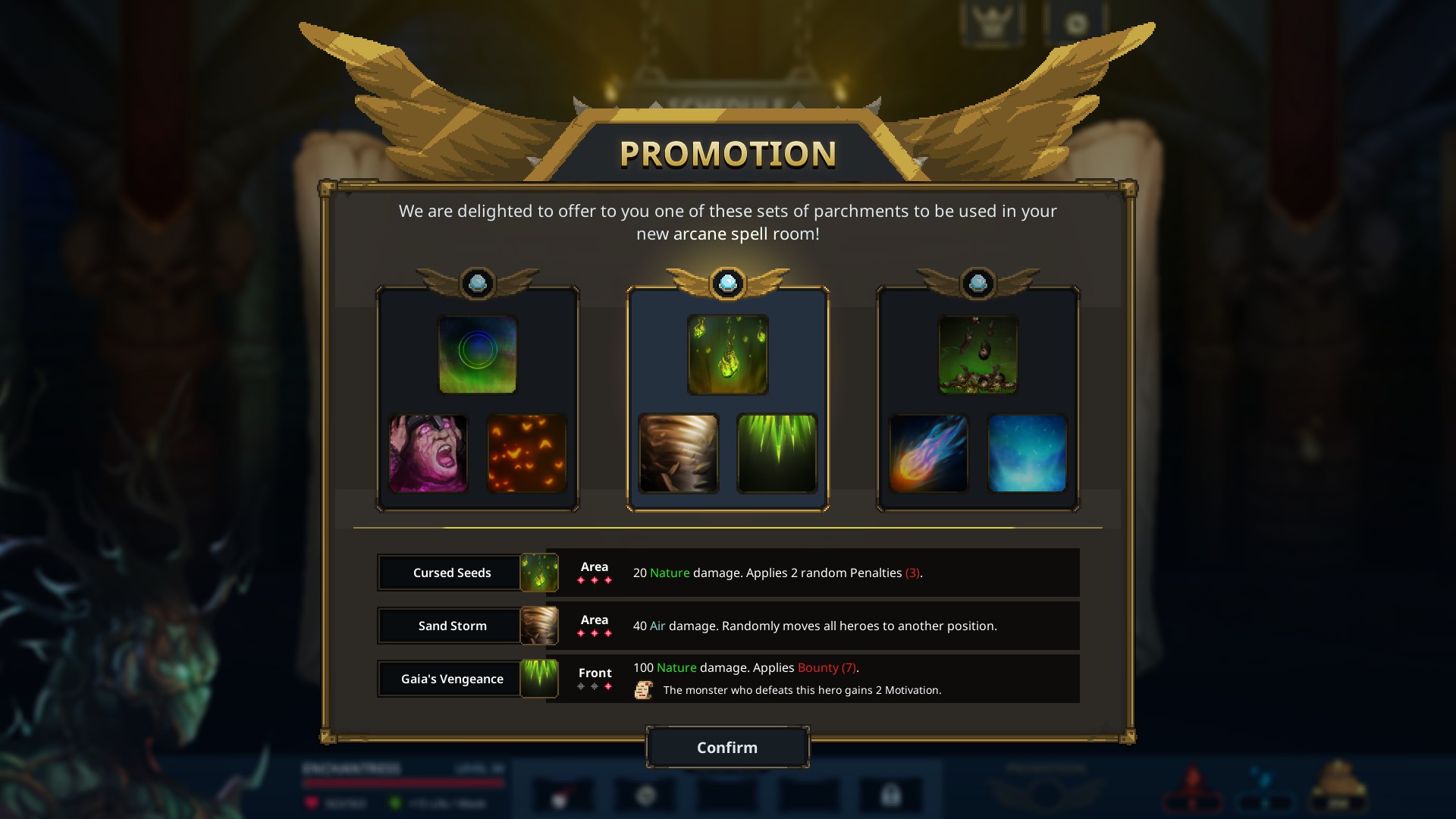Click the Cursed Seeds spell icon in middle set
The width and height of the screenshot is (1456, 819).
click(727, 355)
